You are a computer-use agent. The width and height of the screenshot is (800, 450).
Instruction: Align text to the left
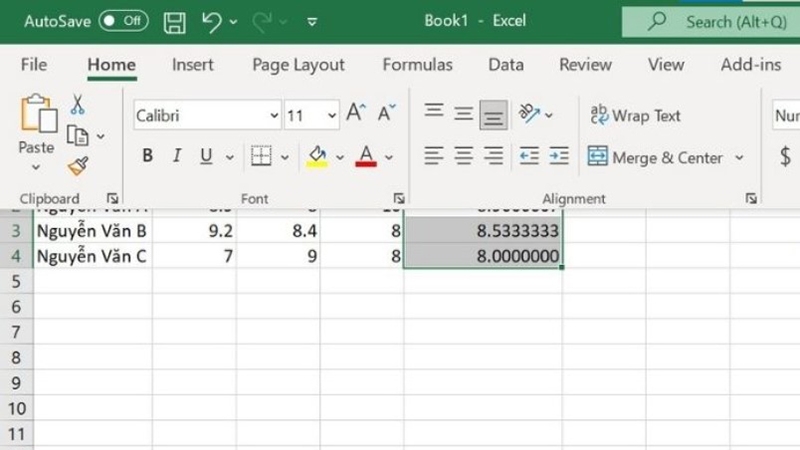pos(434,156)
